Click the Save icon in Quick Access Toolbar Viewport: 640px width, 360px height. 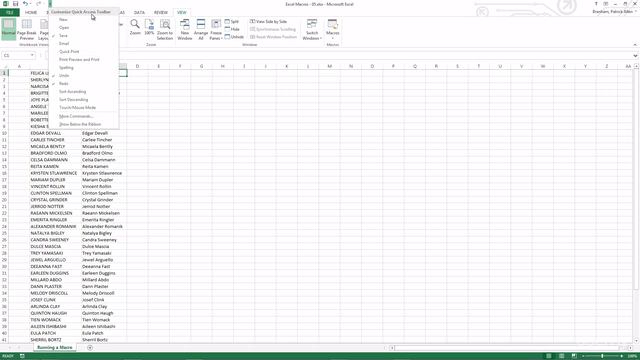point(16,4)
